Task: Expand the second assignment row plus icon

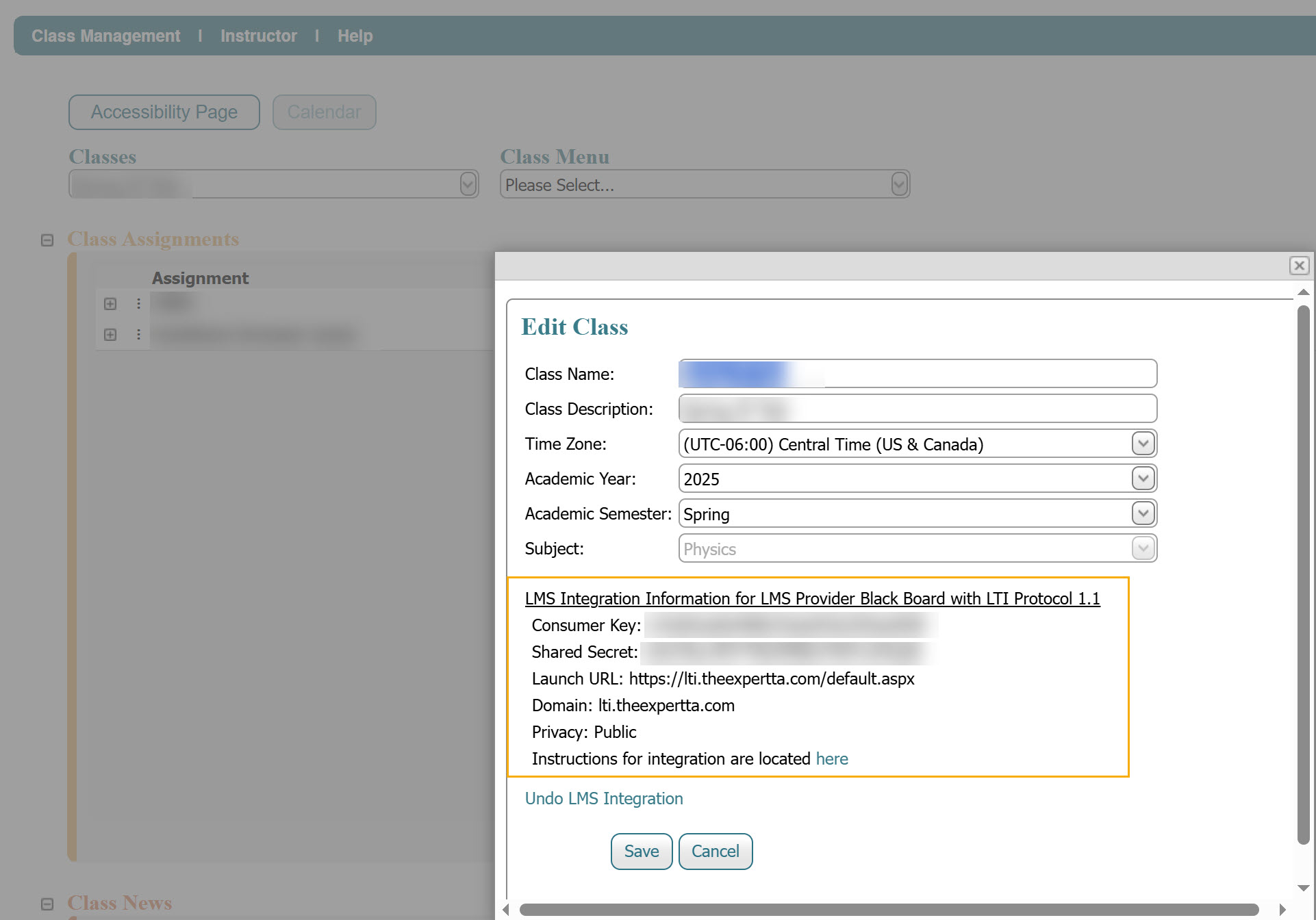Action: pos(110,335)
